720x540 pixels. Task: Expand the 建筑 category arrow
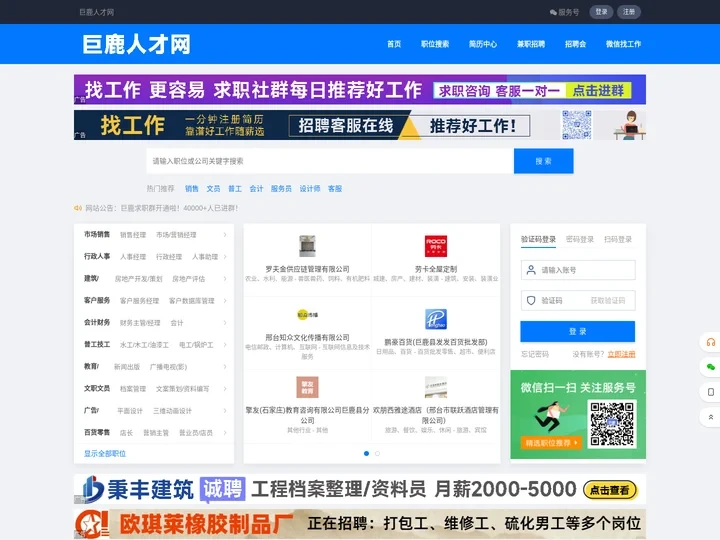pyautogui.click(x=225, y=279)
